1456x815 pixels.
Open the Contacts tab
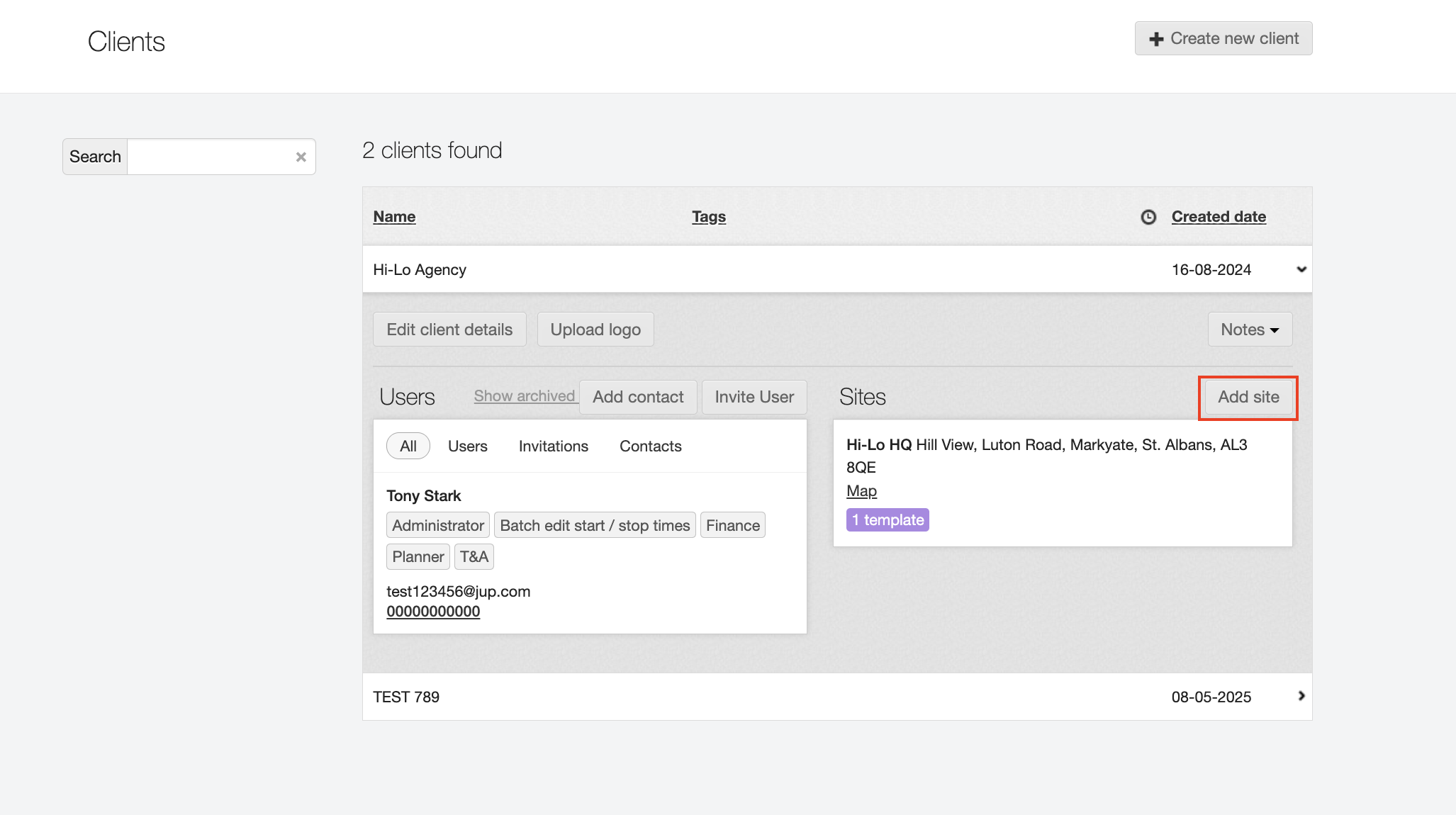tap(650, 446)
